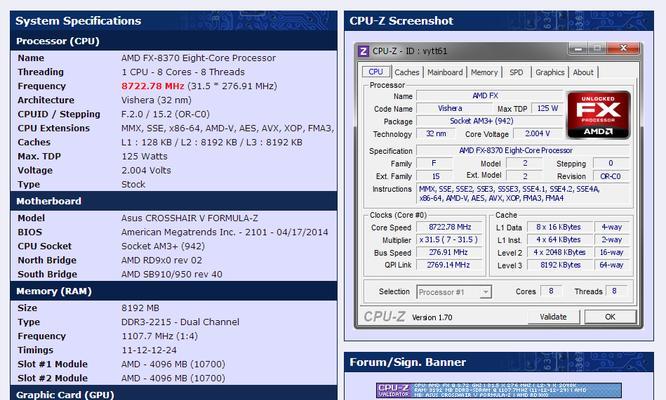Click the memory Size value 8192 MB
This screenshot has height=400, width=666.
pyautogui.click(x=140, y=308)
